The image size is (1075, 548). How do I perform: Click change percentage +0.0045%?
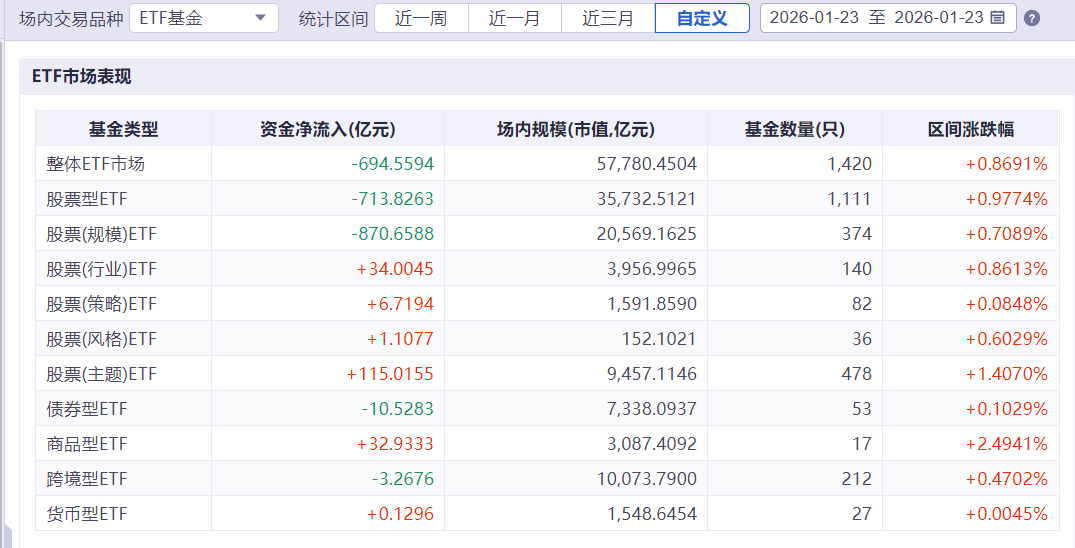click(1006, 514)
